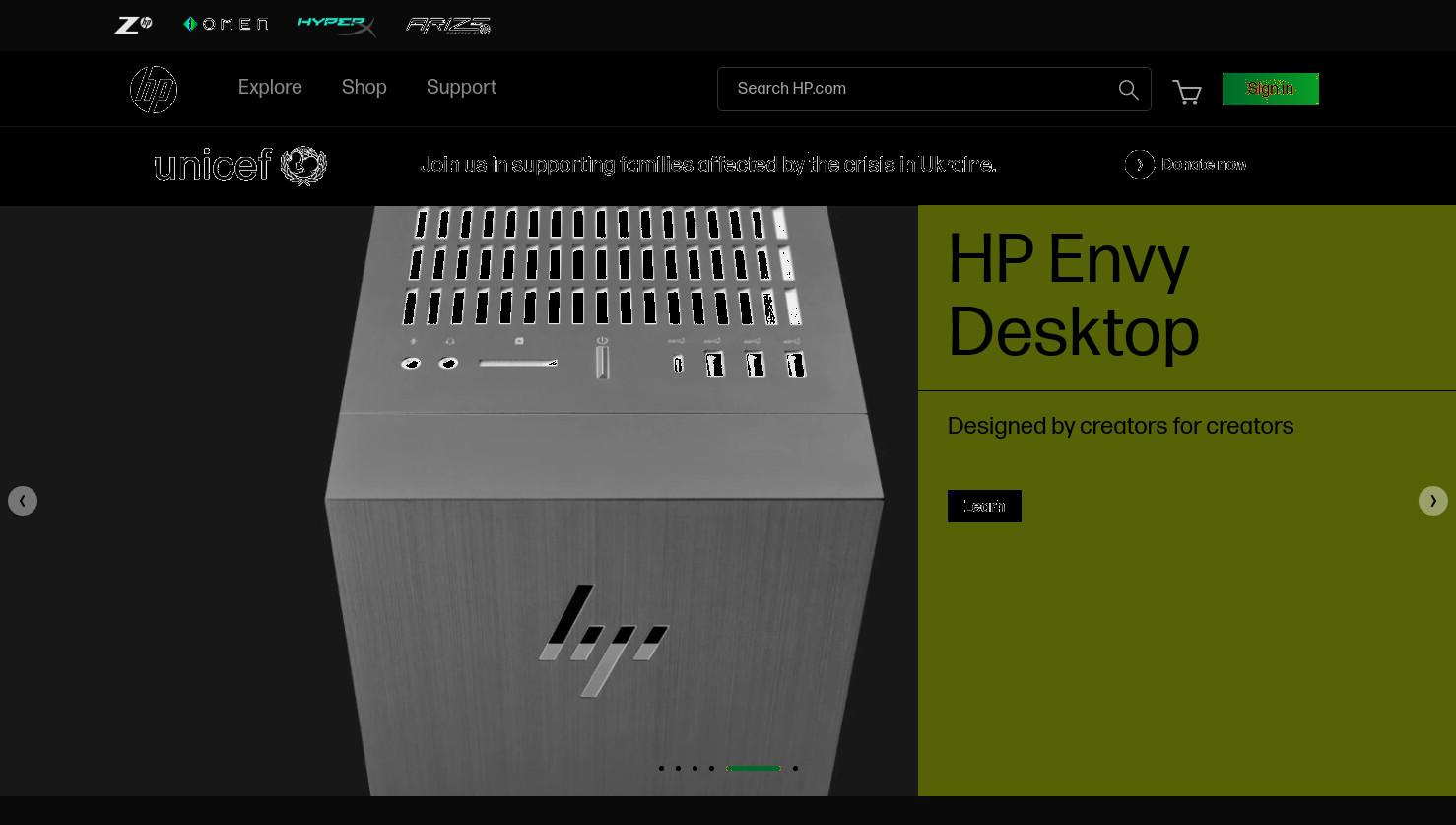The image size is (1456, 825).
Task: Jump to second carousel slide dot
Action: click(678, 768)
